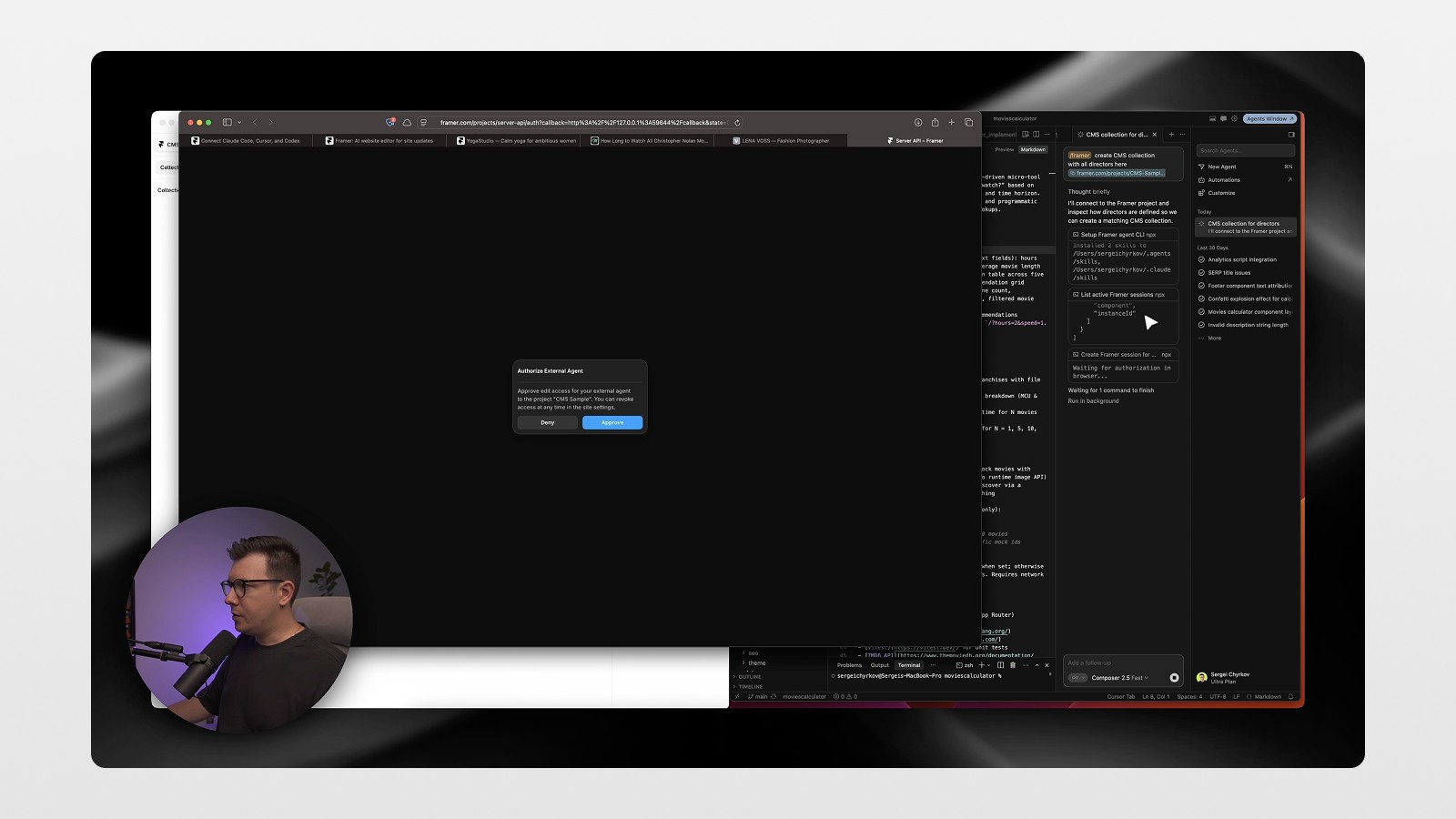Open the privacy shield icon in Safari
Screen dimensions: 1456x819
coord(390,122)
